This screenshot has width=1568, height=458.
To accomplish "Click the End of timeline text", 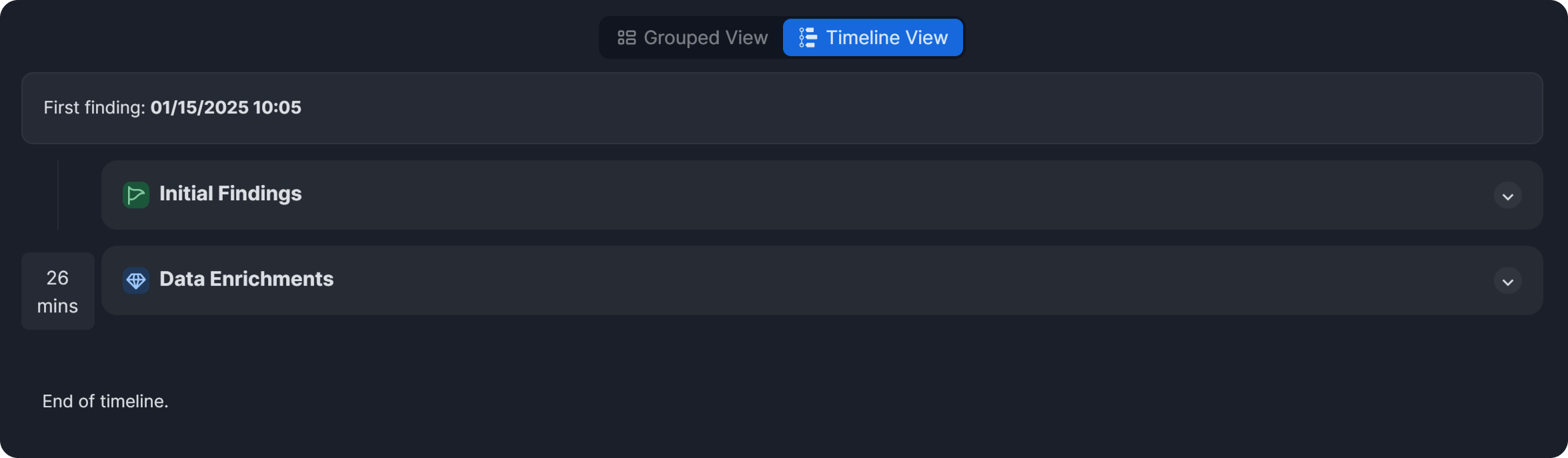I will click(x=105, y=401).
